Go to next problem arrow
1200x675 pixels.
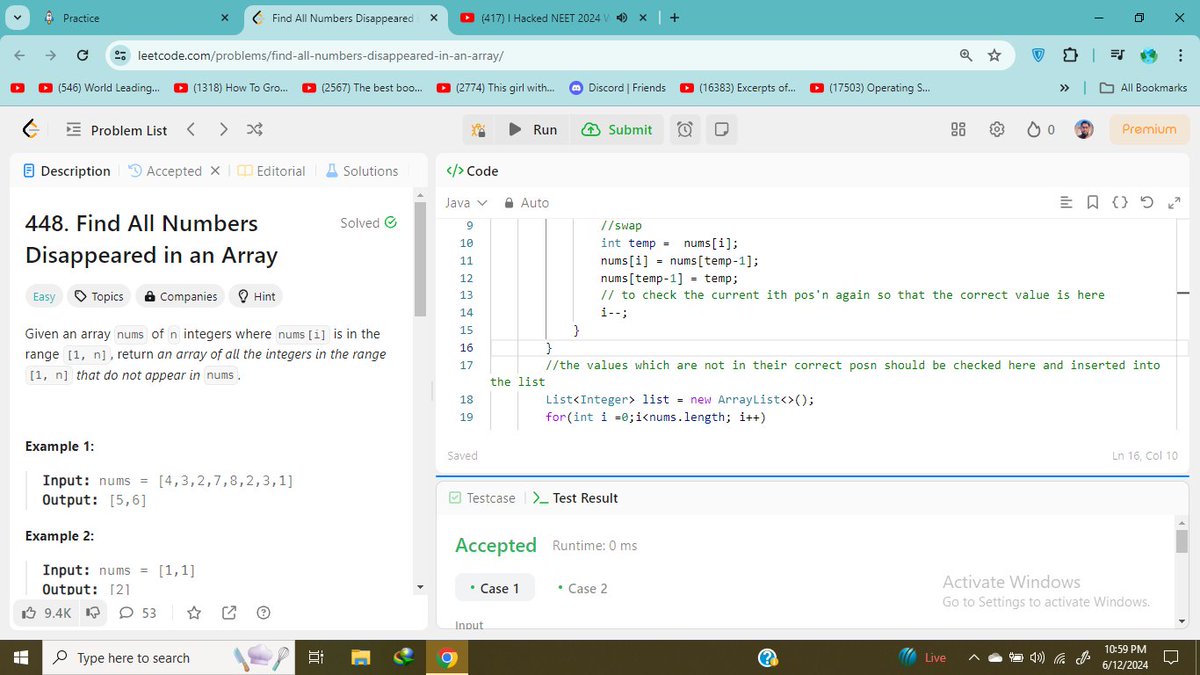pos(223,130)
